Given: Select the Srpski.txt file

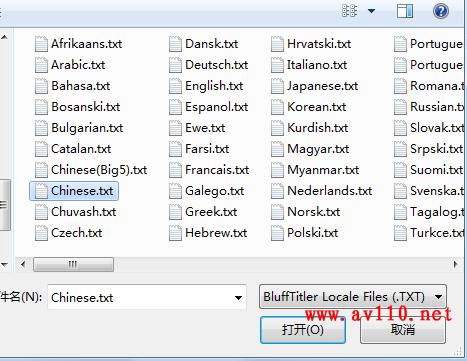Looking at the screenshot, I should click(429, 149).
